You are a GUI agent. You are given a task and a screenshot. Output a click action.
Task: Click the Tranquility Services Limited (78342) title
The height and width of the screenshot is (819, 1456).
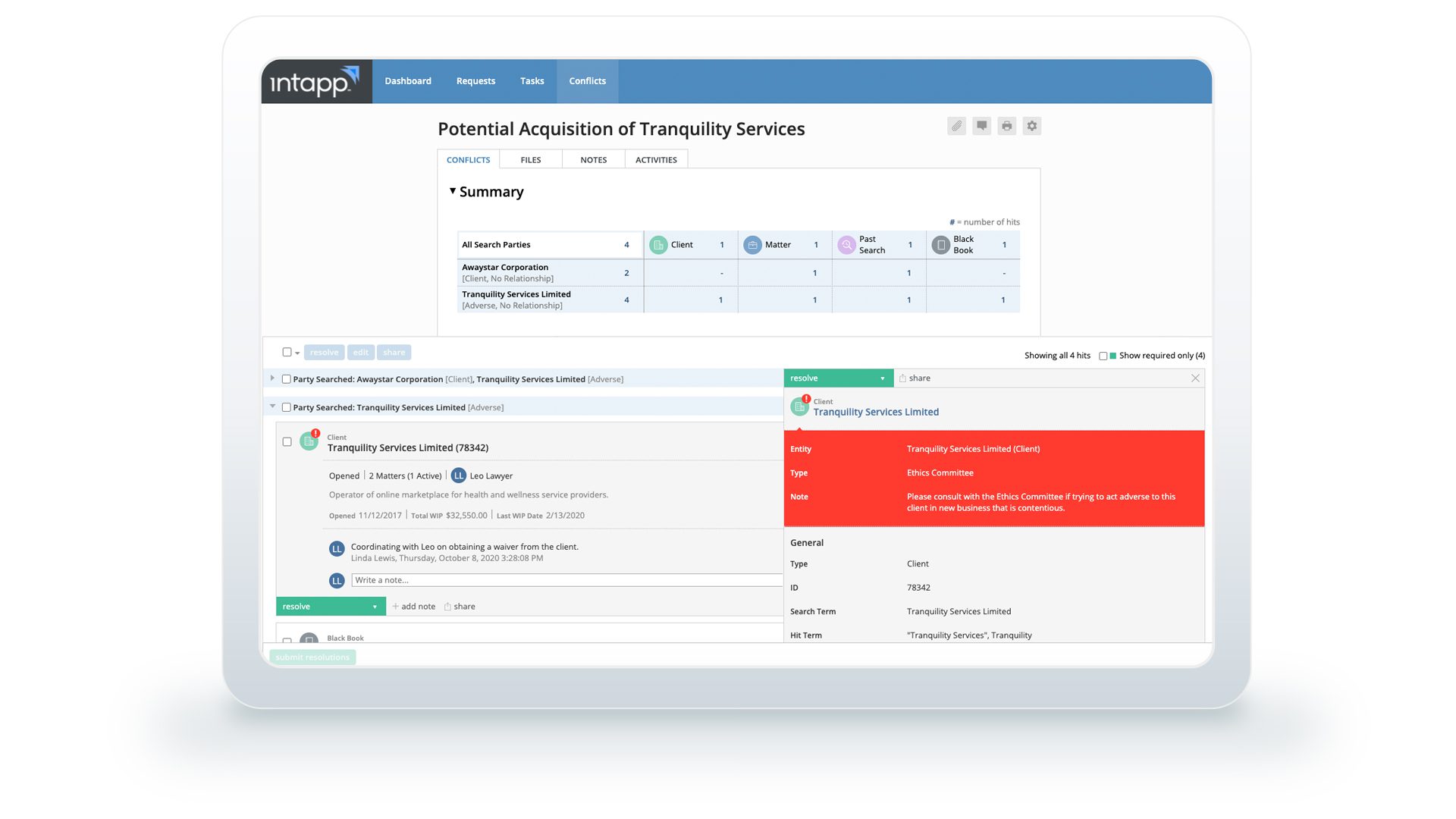[x=408, y=448]
